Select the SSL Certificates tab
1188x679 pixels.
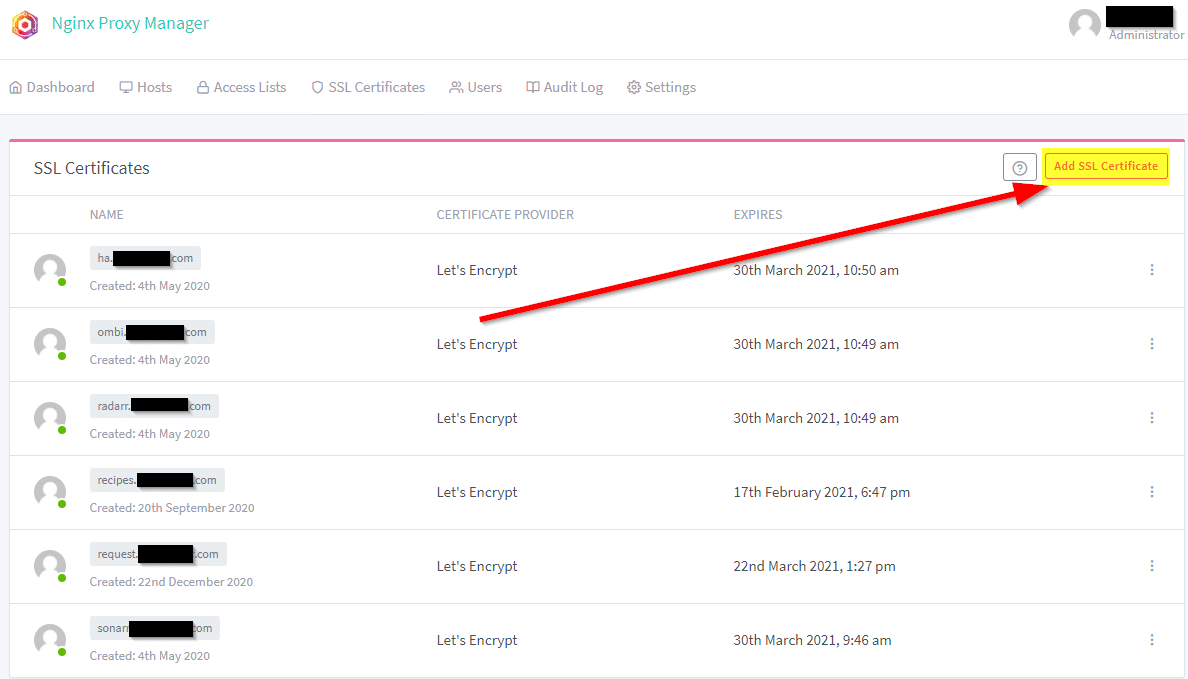tap(368, 87)
